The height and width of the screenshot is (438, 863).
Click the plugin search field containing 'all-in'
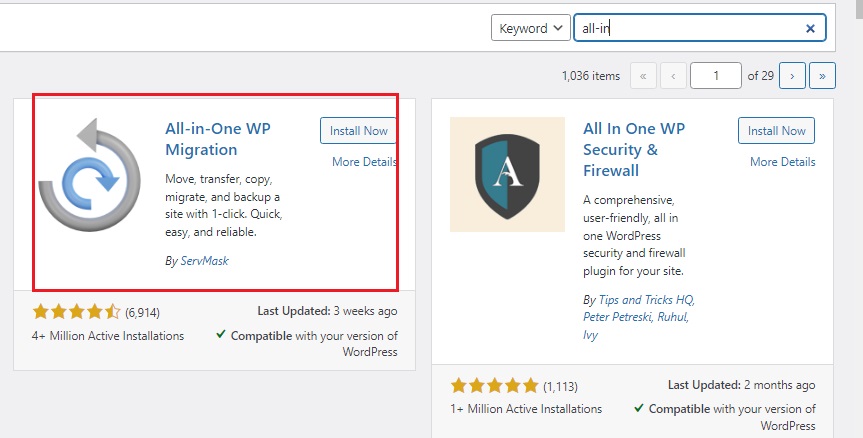click(x=700, y=28)
